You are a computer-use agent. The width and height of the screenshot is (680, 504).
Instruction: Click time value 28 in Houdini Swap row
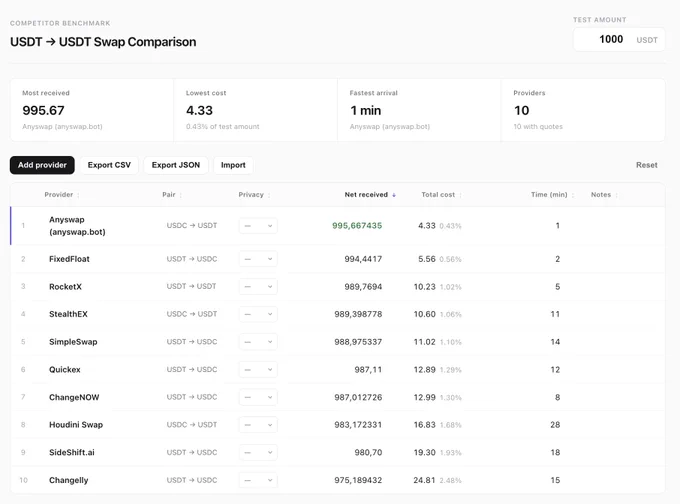click(555, 425)
